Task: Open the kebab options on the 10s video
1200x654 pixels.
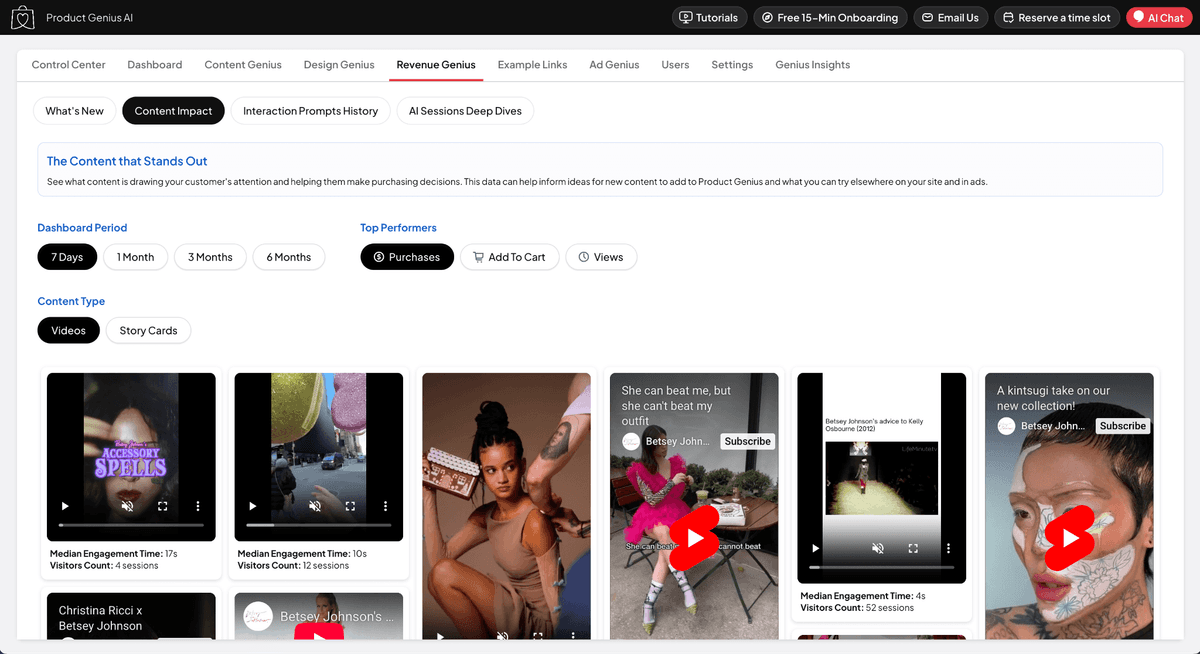Action: 385,506
